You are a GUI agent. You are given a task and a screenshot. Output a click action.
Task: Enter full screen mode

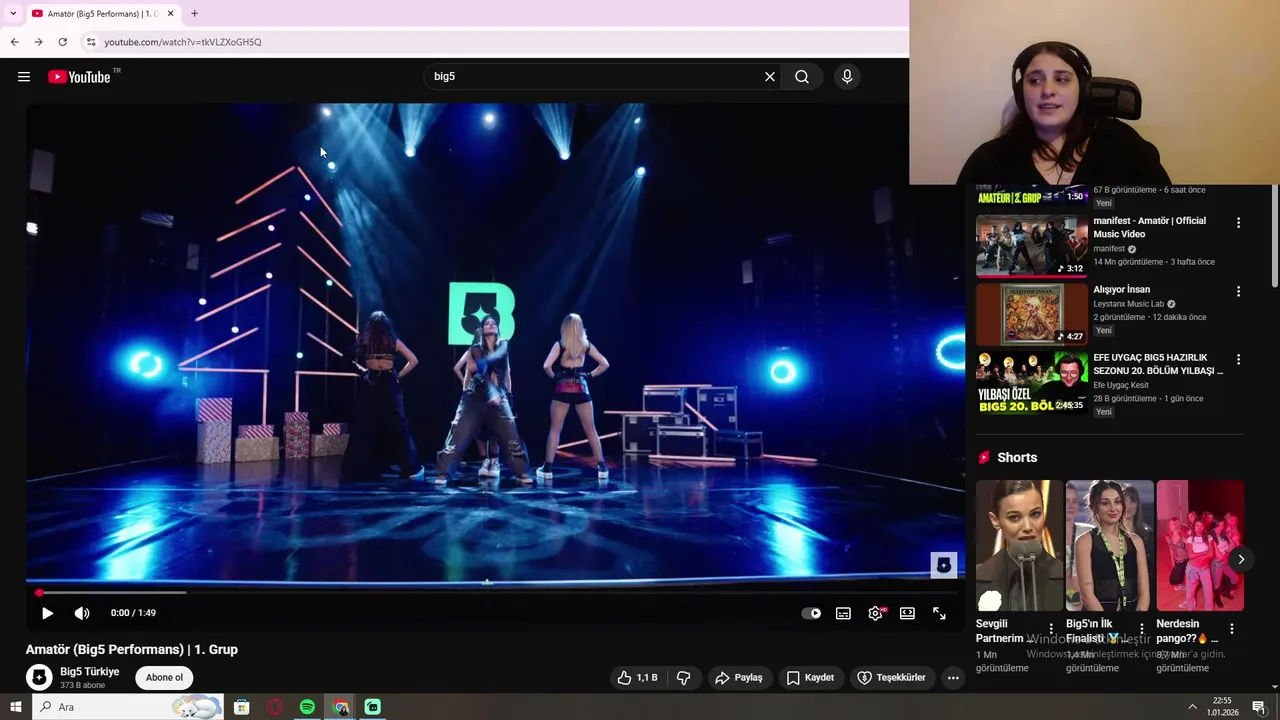click(x=939, y=613)
